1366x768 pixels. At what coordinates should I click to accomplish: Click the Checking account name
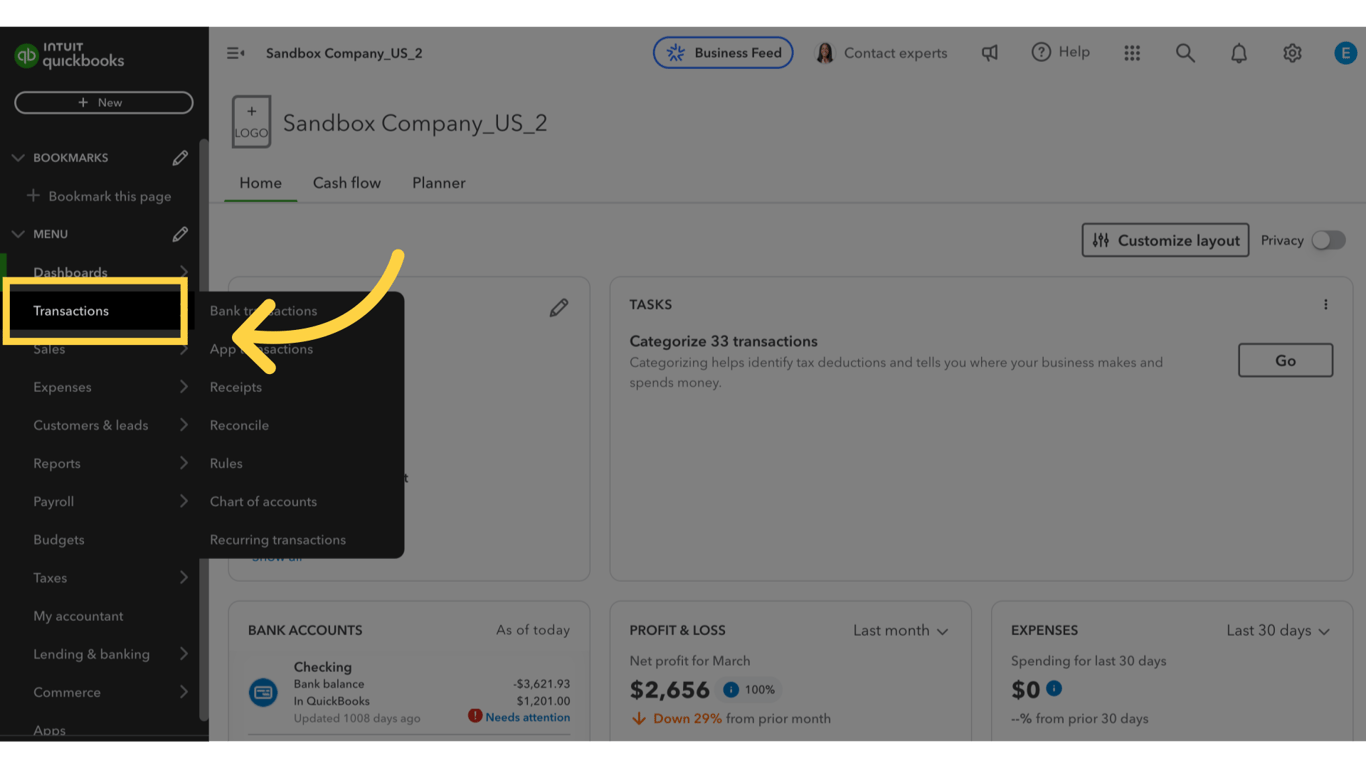click(322, 667)
